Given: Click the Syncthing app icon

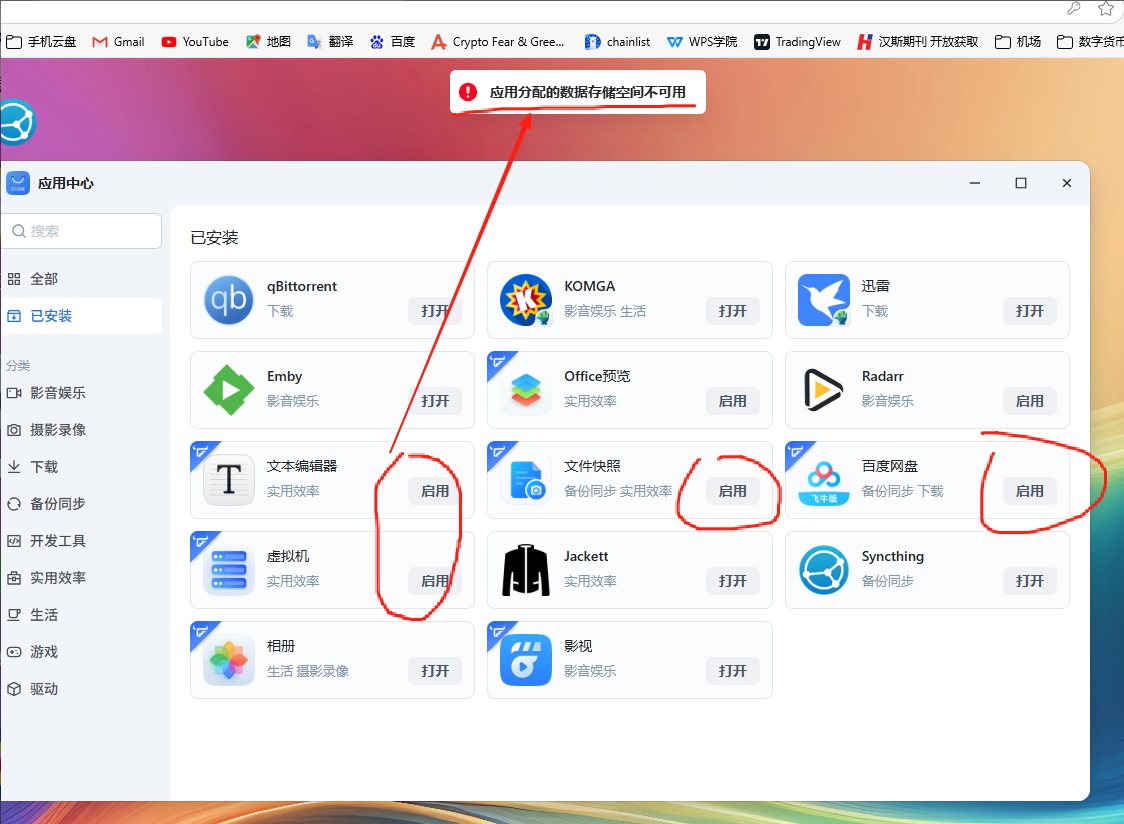Looking at the screenshot, I should [824, 570].
